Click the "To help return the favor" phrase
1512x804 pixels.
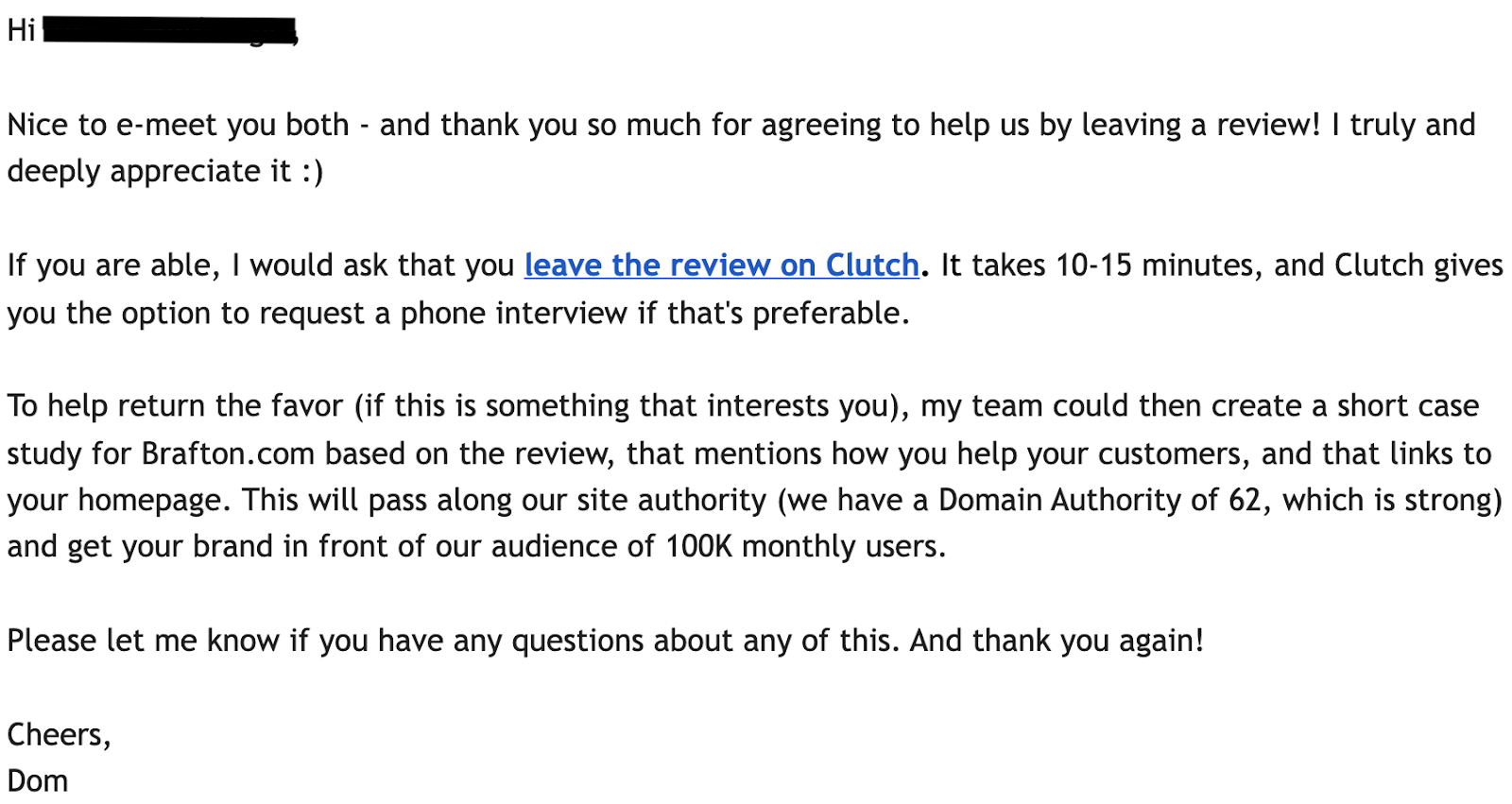pos(175,406)
